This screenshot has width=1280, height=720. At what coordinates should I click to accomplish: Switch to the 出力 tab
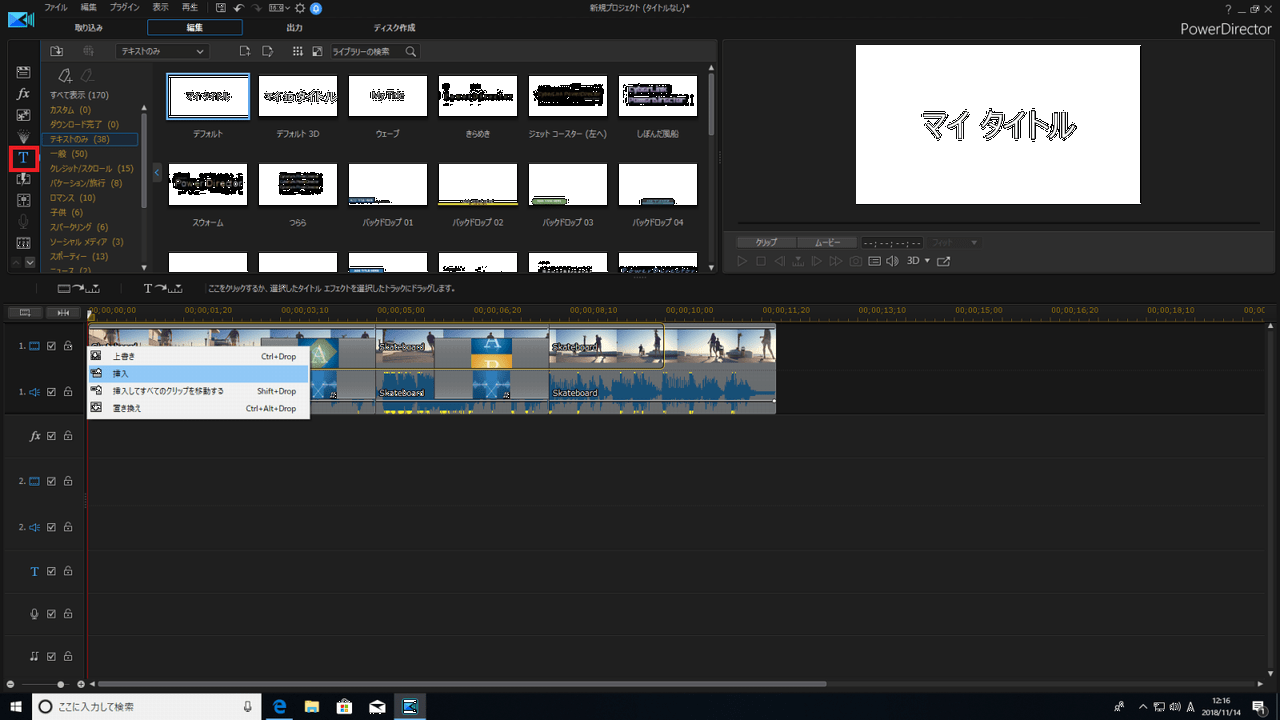[294, 28]
